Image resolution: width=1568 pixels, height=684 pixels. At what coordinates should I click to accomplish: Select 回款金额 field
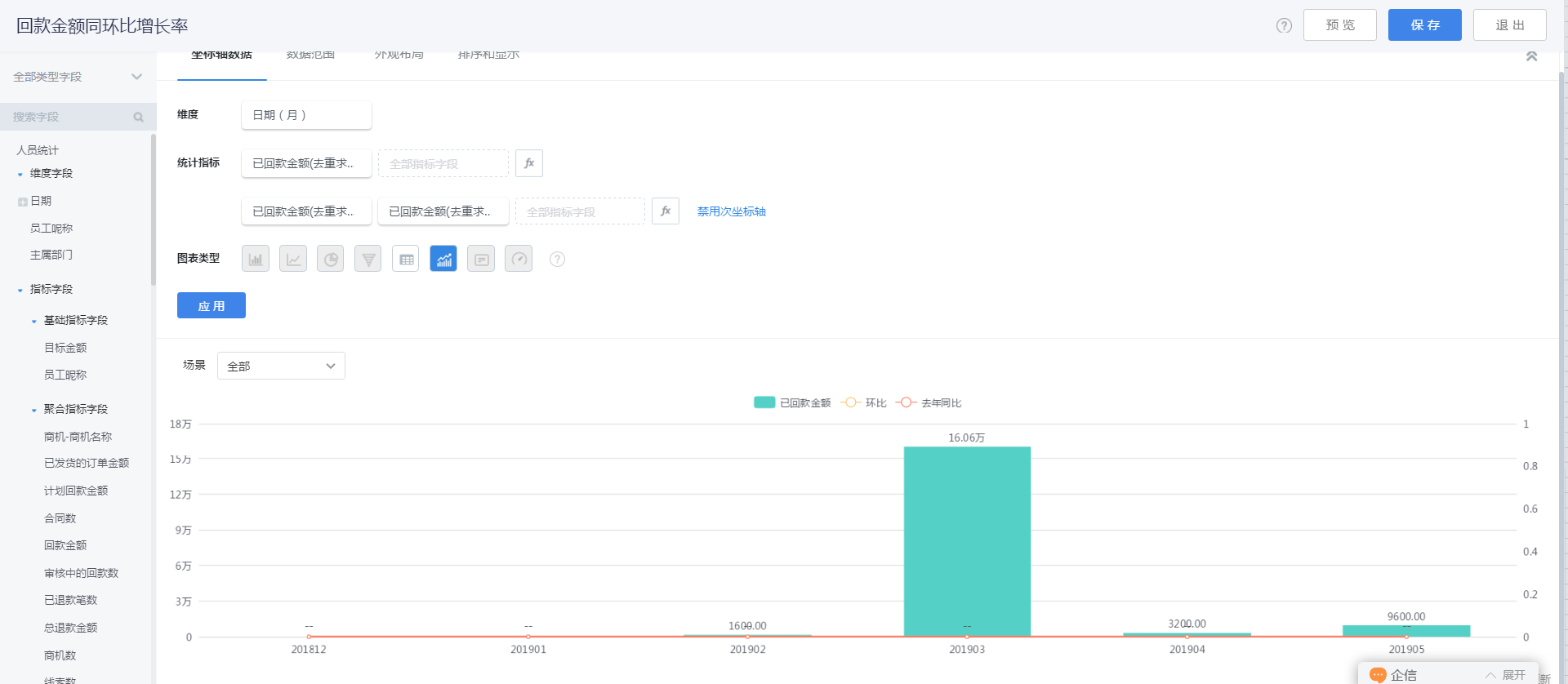click(x=65, y=545)
